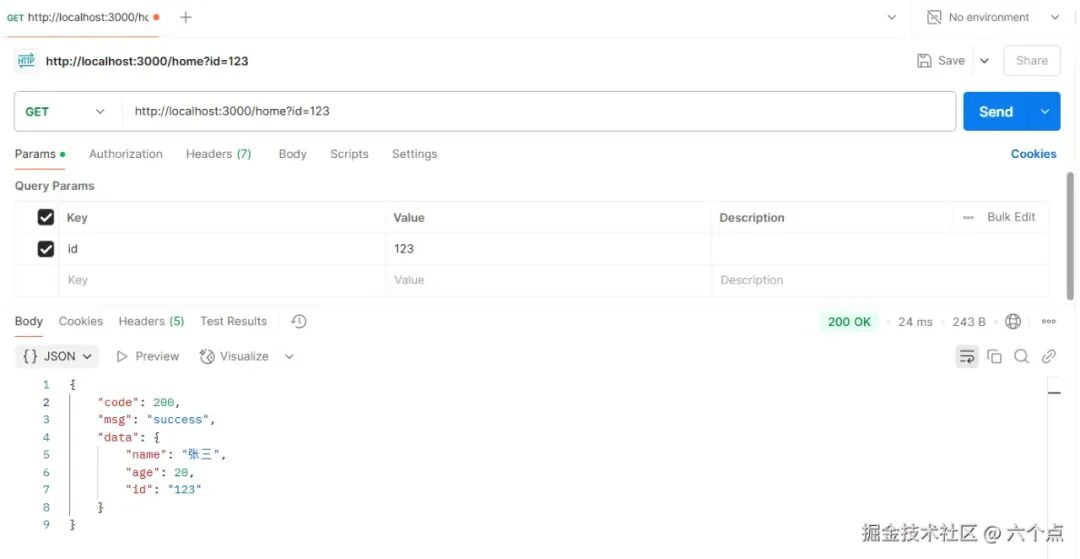Copy response body with the copy icon
This screenshot has width=1080, height=559.
click(x=995, y=356)
